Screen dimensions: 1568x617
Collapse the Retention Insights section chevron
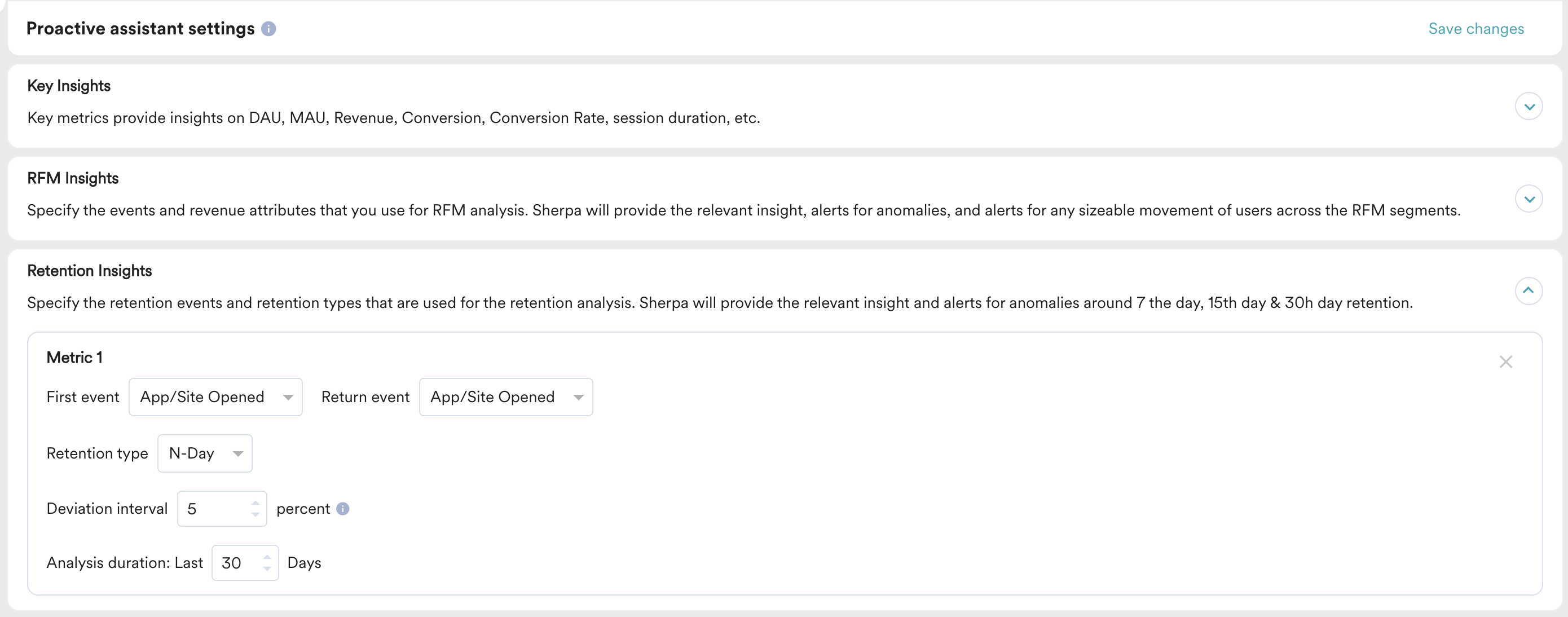[1529, 291]
